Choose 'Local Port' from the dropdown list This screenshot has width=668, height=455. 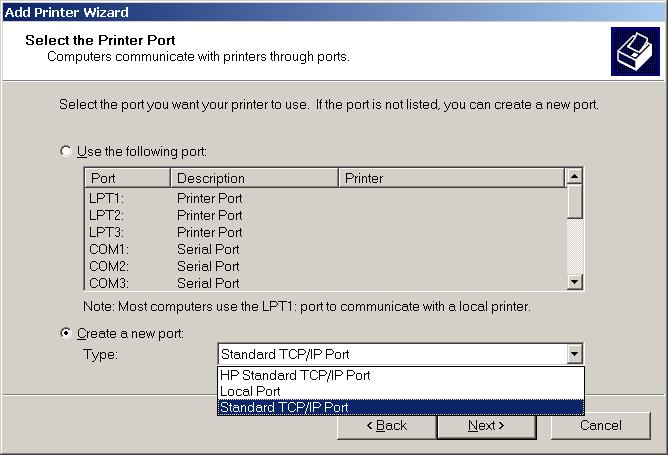click(x=250, y=391)
